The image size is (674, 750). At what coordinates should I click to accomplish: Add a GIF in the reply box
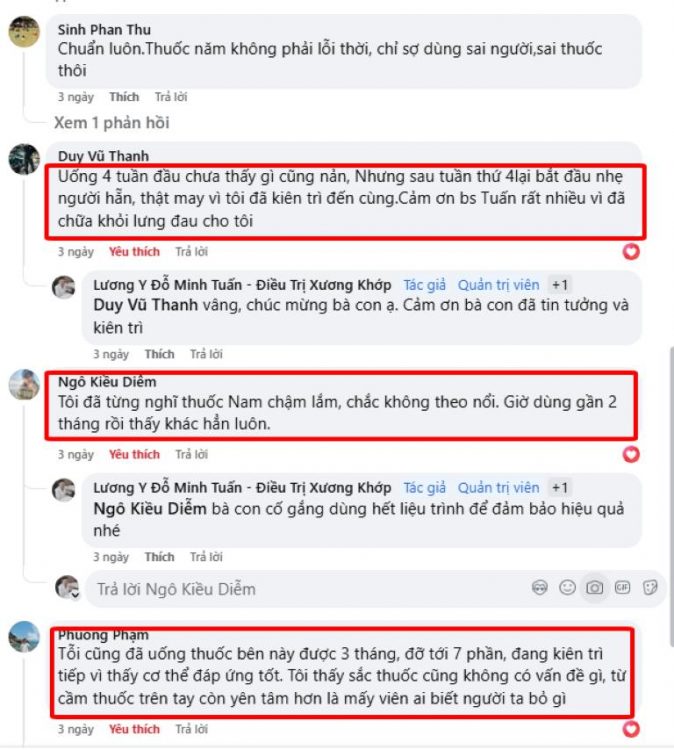(x=622, y=587)
